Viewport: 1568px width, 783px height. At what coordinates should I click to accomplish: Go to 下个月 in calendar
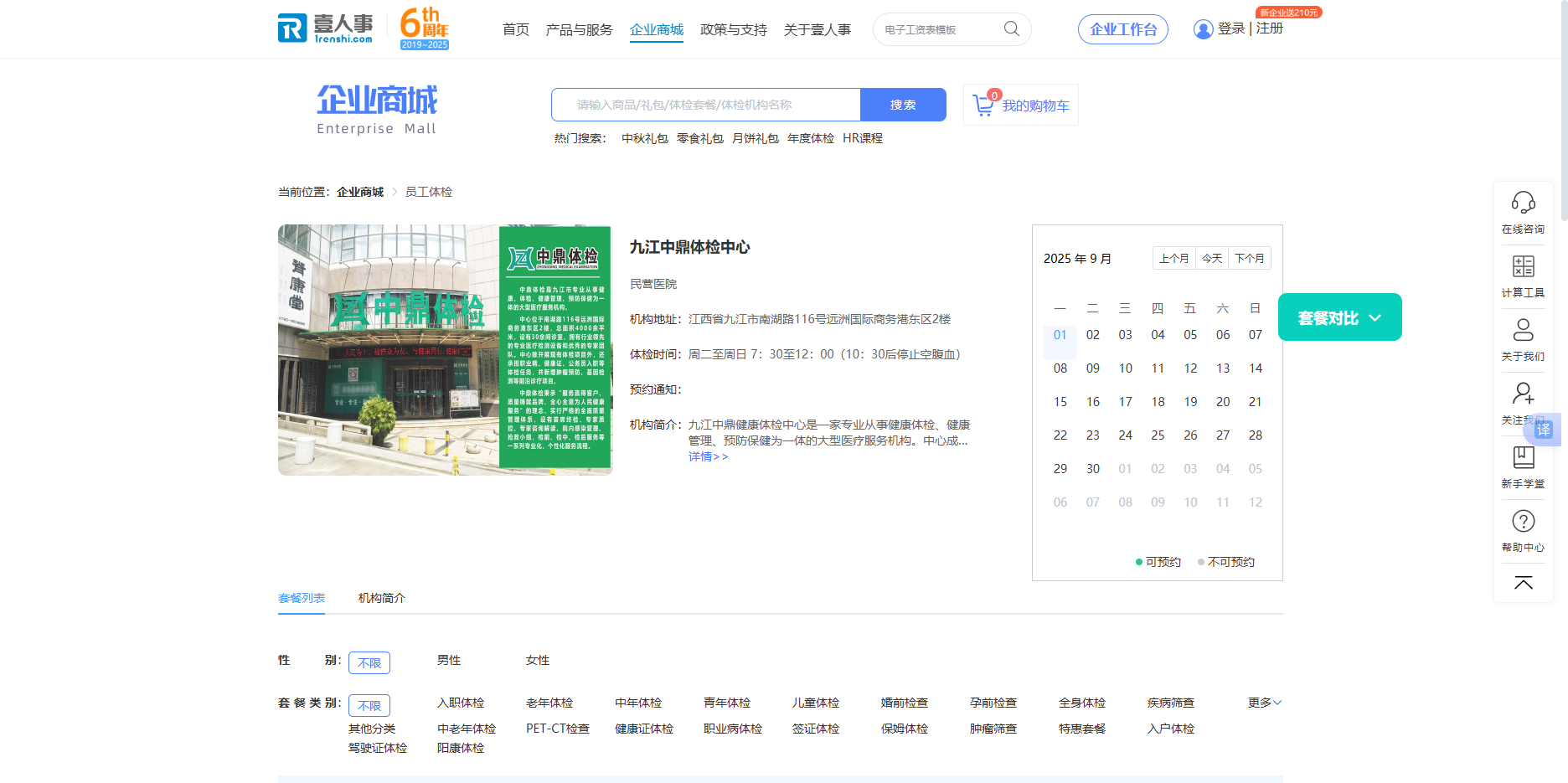1250,258
